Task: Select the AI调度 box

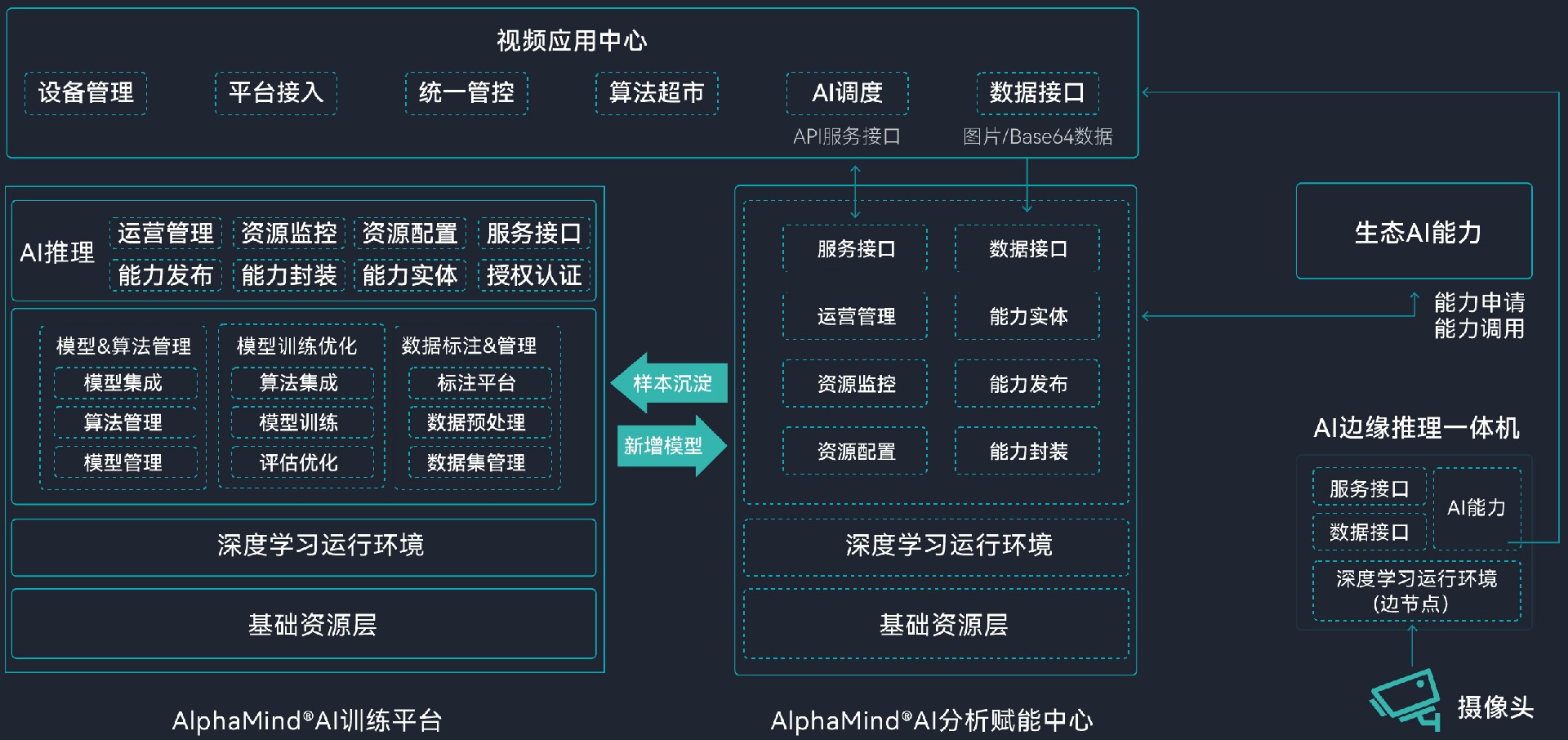Action: (x=847, y=93)
